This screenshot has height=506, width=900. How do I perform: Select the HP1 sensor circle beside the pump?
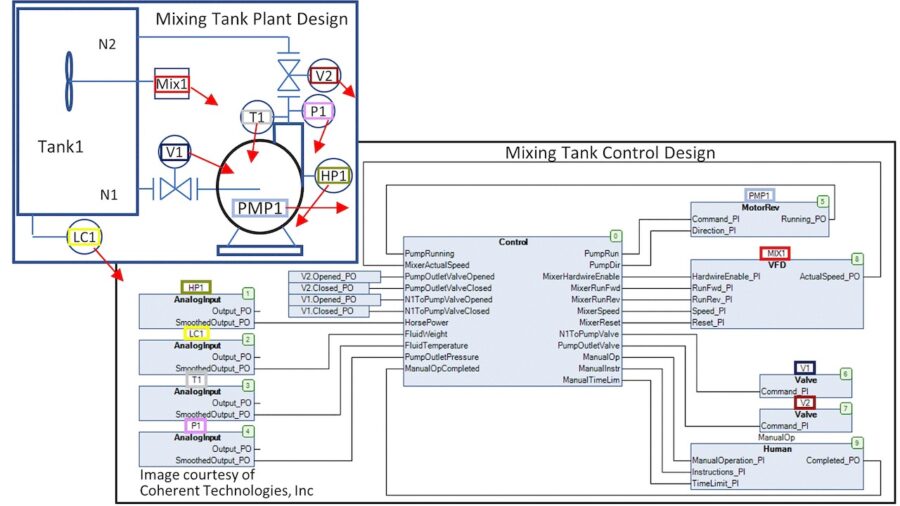333,175
